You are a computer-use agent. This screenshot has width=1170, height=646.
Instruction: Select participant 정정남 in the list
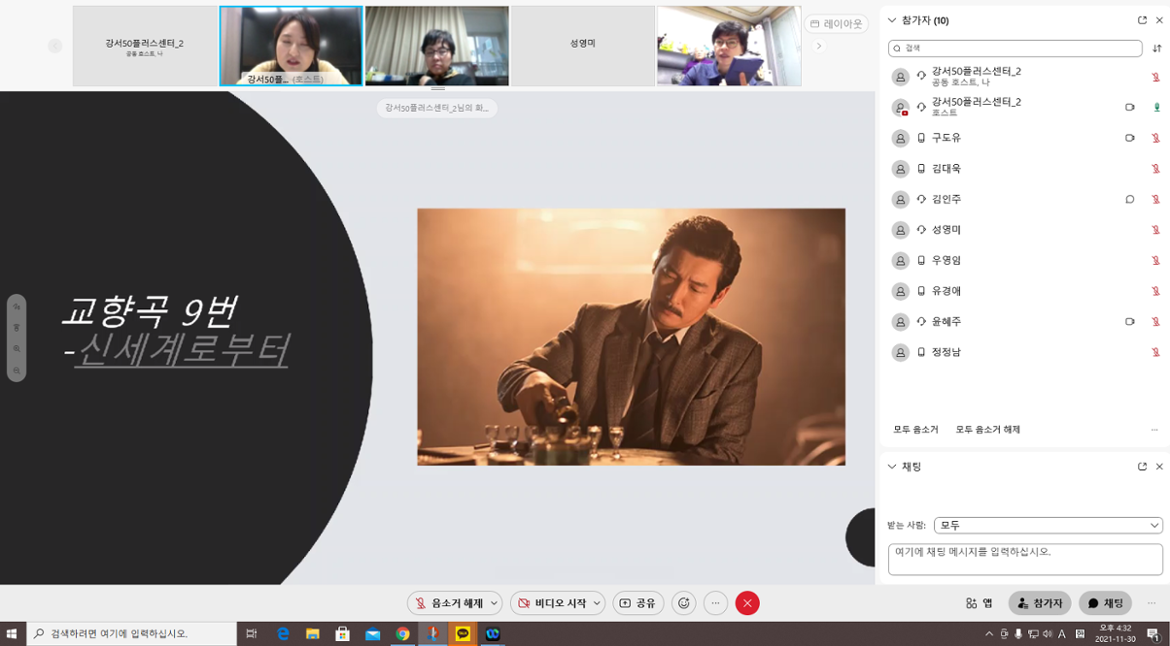coord(1022,352)
